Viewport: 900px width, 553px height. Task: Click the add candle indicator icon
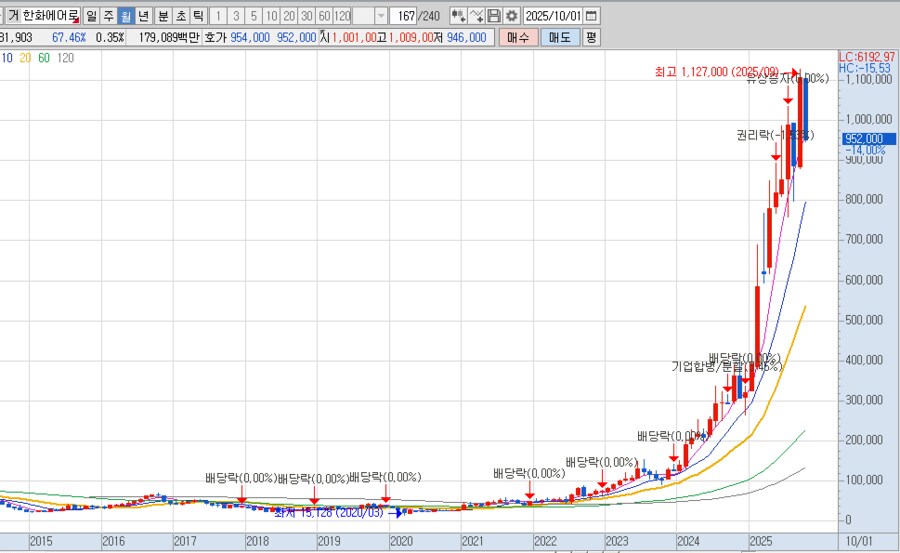point(457,16)
